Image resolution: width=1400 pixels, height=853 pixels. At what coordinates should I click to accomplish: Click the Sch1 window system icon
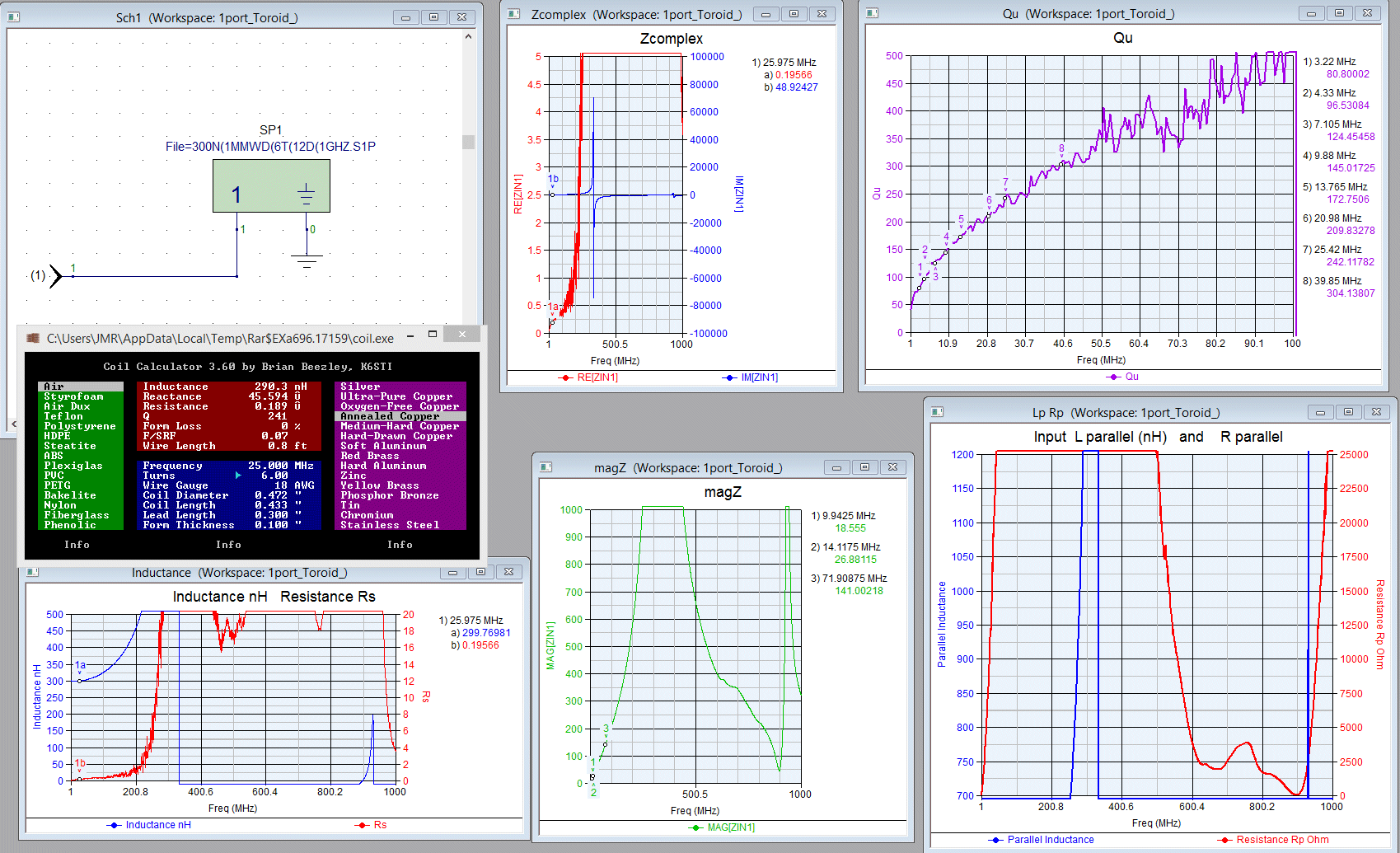pos(13,17)
